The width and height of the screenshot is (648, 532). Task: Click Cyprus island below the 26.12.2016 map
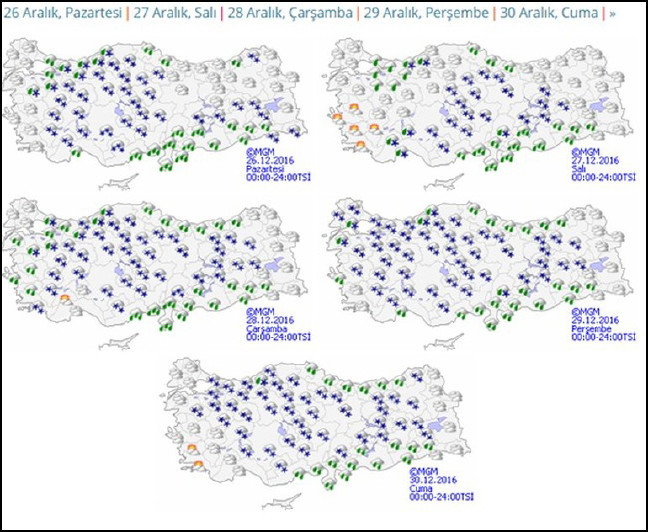[123, 183]
